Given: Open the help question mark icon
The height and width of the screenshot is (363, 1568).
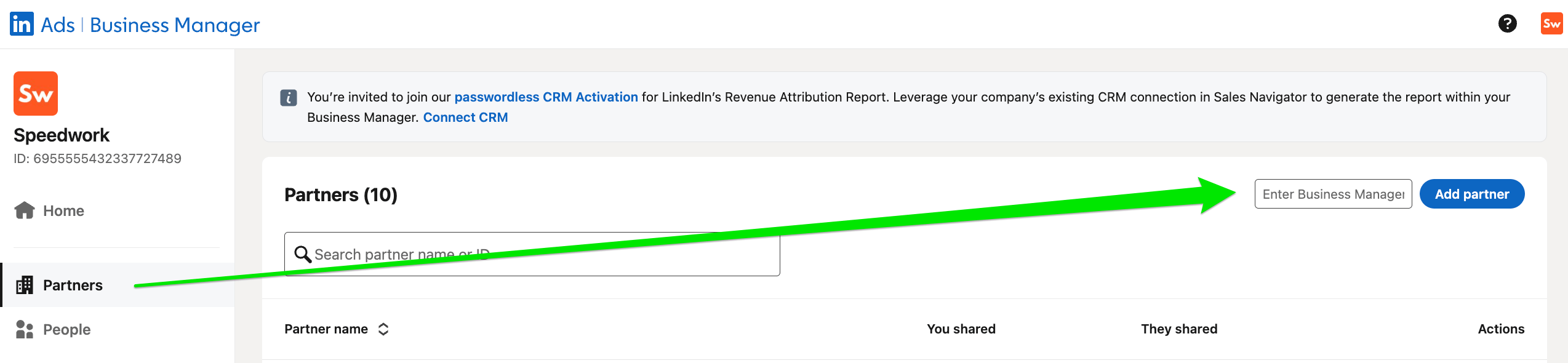Looking at the screenshot, I should coord(1507,24).
